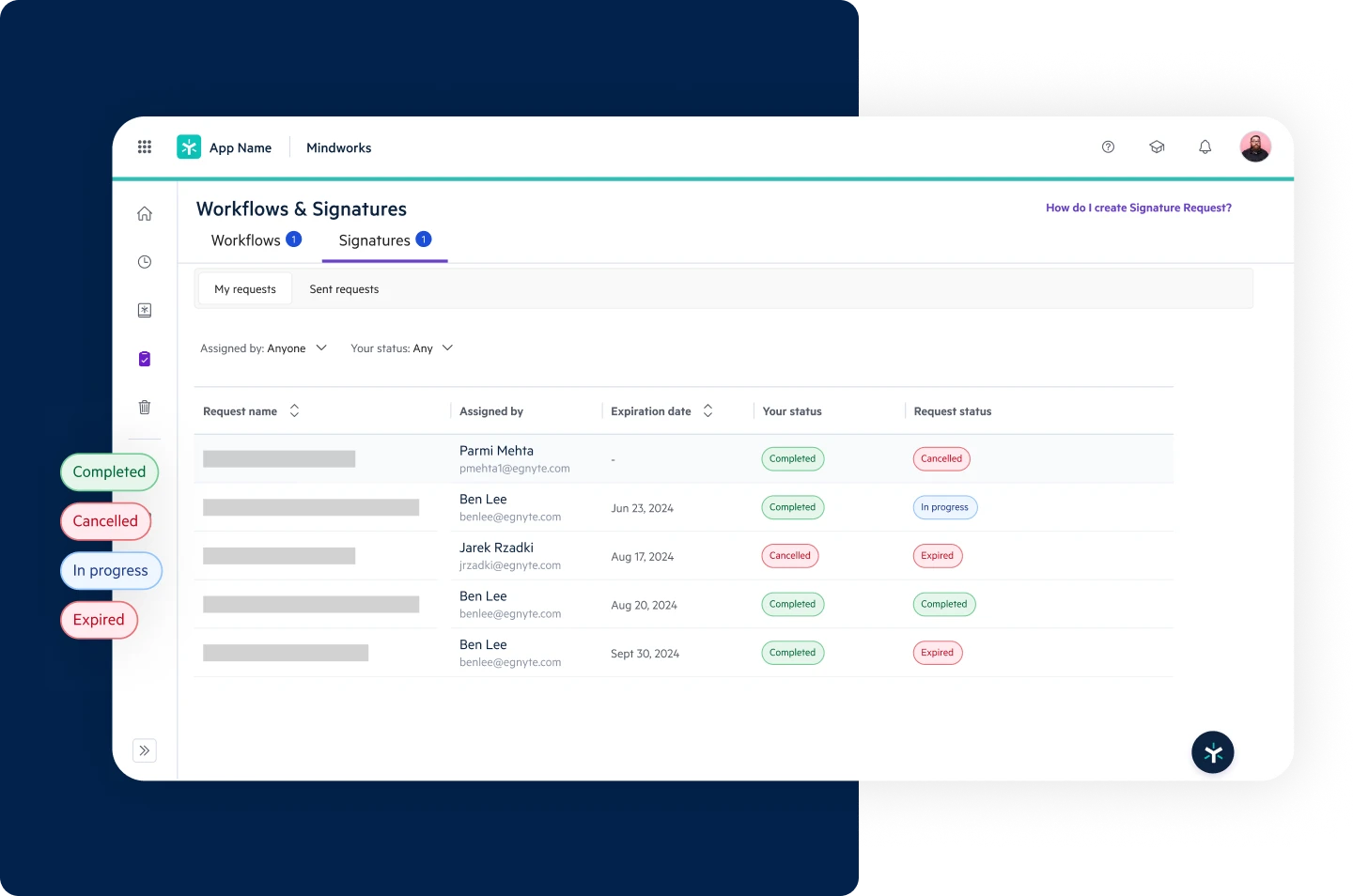
Task: Open the Recent clock icon in sidebar
Action: 145,262
